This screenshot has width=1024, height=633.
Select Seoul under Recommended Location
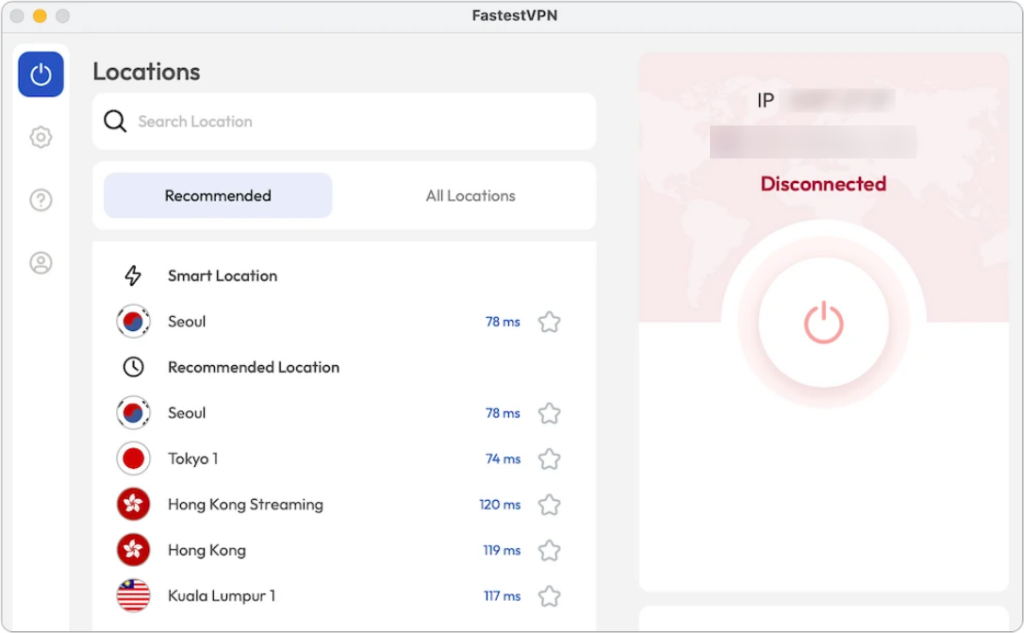coord(187,413)
